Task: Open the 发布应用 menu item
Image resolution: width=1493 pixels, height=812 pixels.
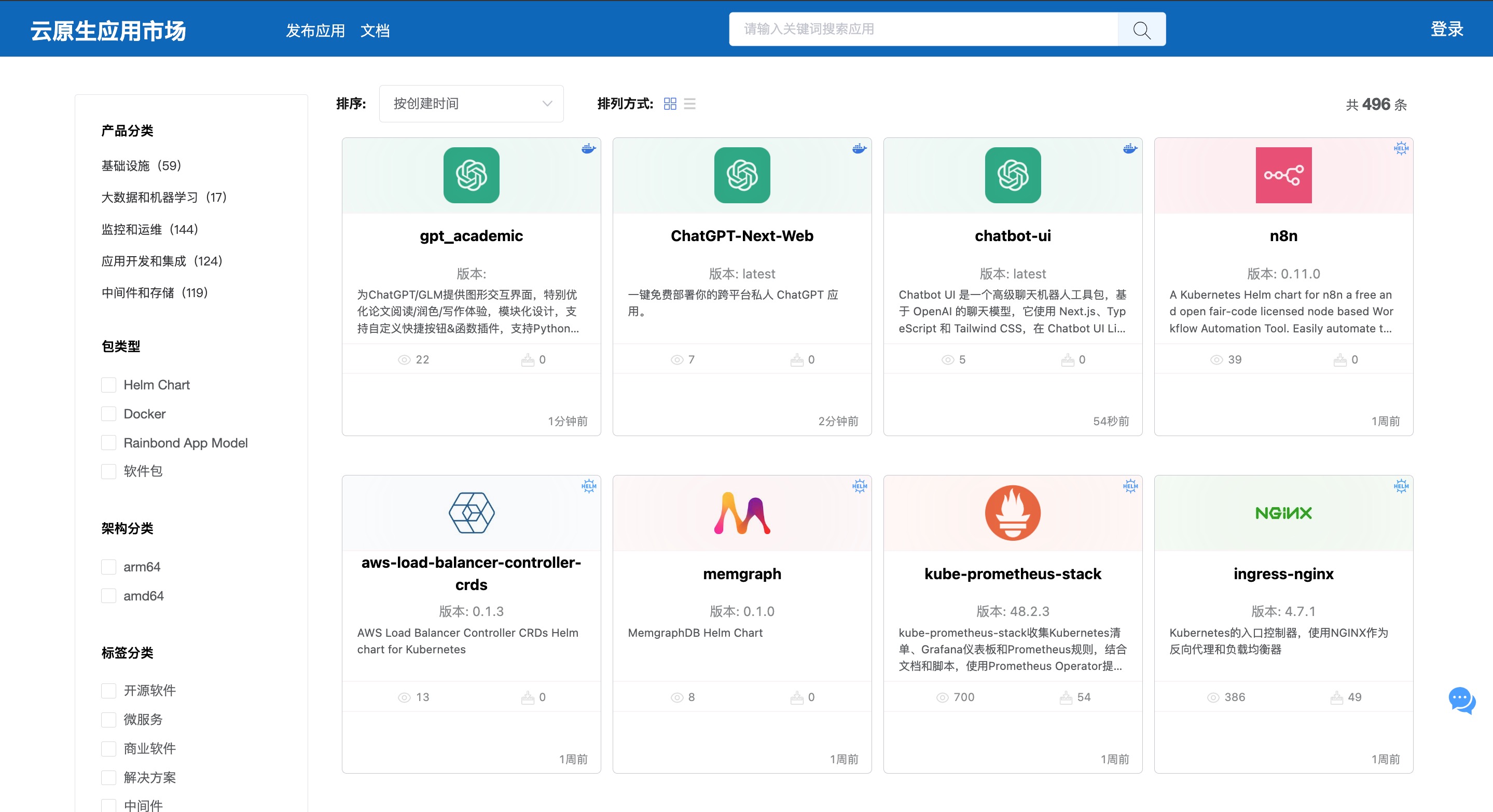Action: pyautogui.click(x=315, y=31)
